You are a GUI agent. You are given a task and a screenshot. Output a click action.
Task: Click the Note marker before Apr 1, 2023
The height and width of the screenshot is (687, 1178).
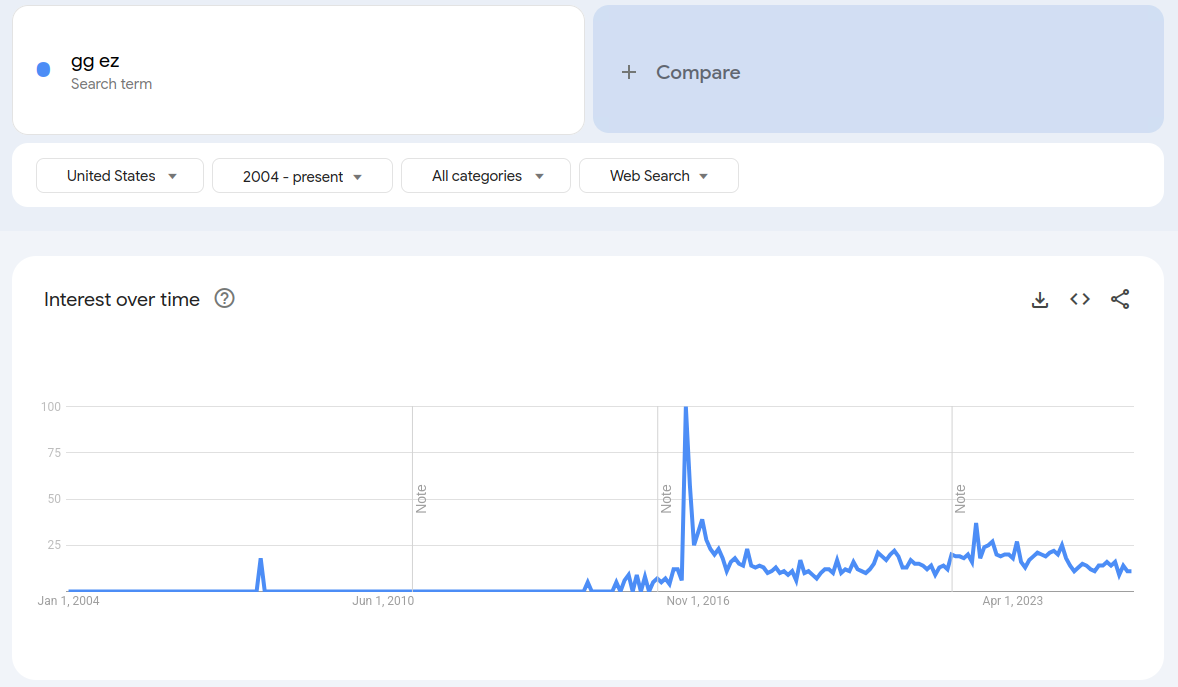(960, 499)
